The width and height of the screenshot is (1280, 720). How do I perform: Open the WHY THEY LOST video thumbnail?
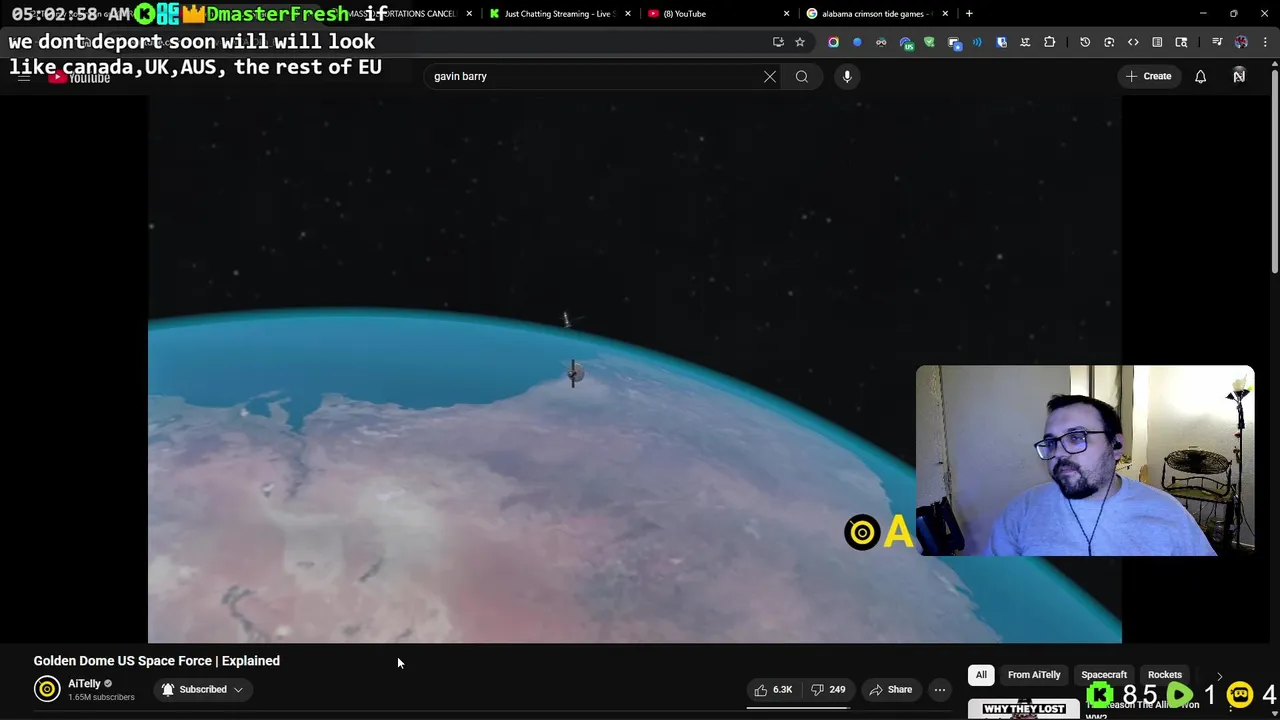pyautogui.click(x=1023, y=708)
